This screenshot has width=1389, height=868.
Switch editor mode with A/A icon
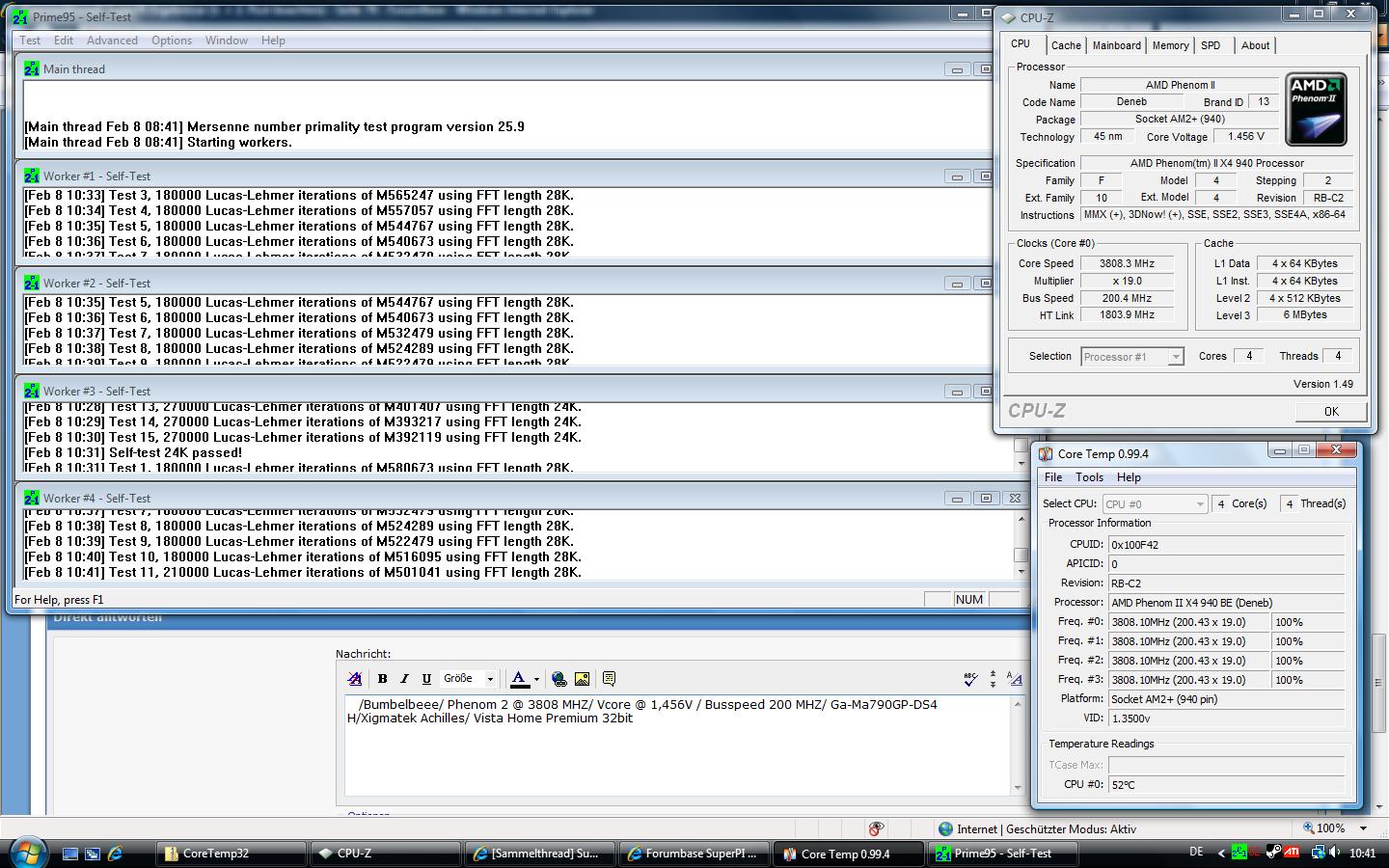point(1014,679)
